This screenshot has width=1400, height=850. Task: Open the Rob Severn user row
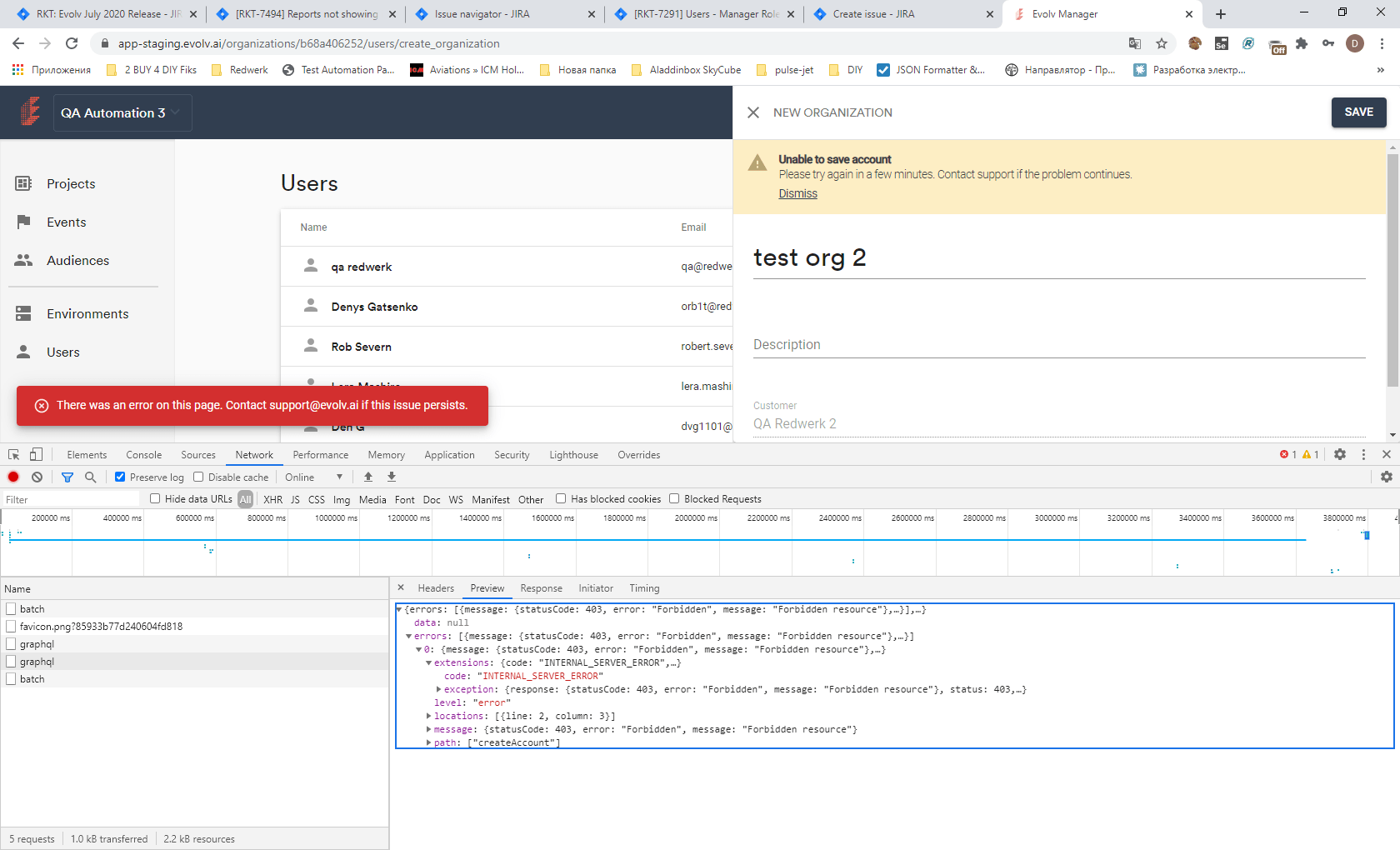tap(507, 347)
